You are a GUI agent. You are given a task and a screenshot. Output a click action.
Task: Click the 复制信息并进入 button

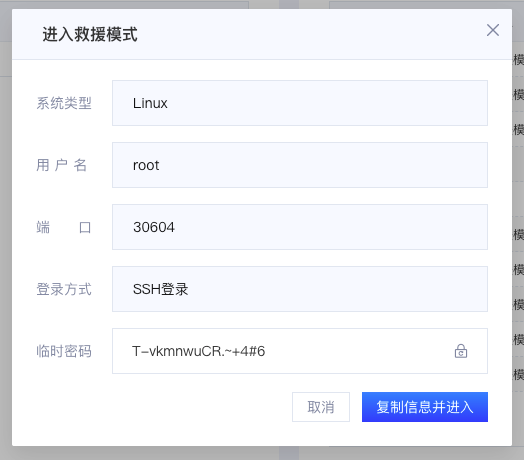click(425, 407)
